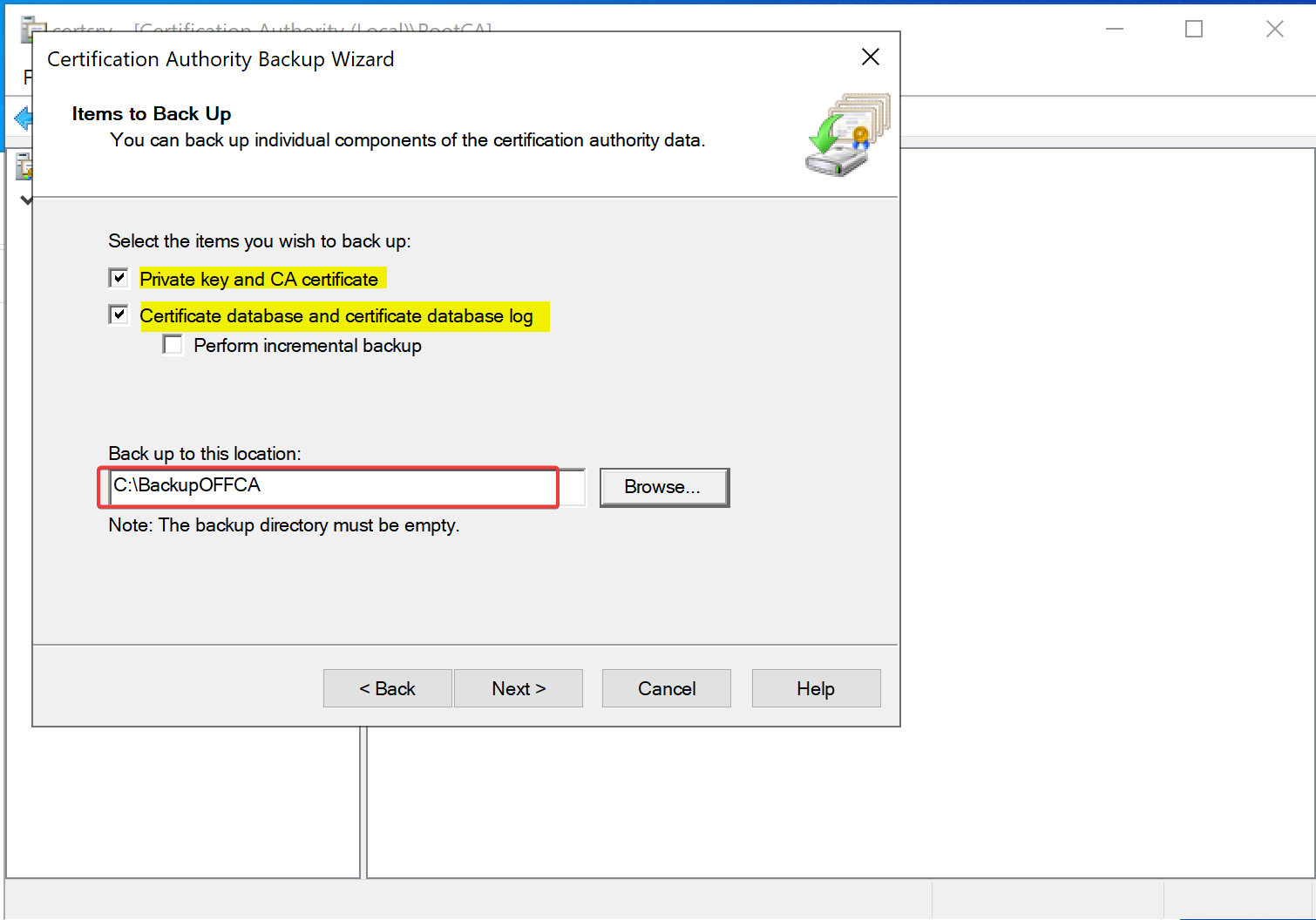Collapse the tree node chevron in left pane
Image resolution: width=1316 pixels, height=920 pixels.
(x=26, y=200)
